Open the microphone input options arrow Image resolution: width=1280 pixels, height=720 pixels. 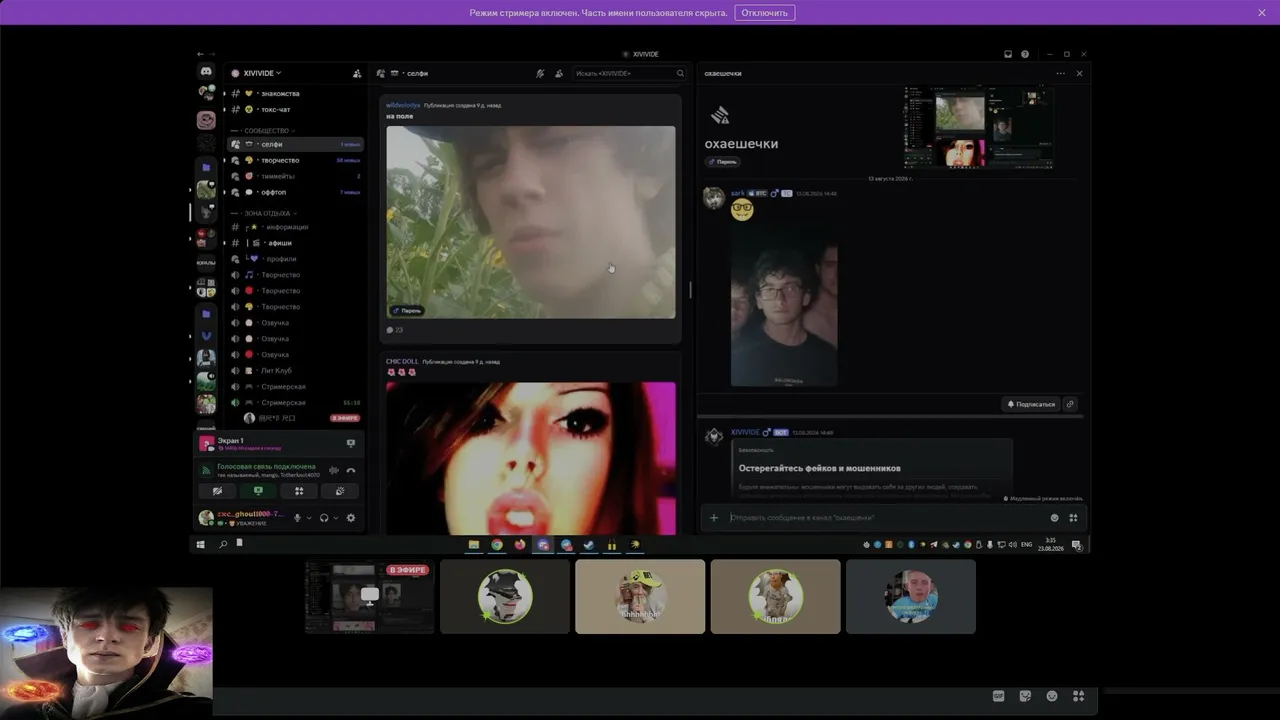pyautogui.click(x=309, y=518)
